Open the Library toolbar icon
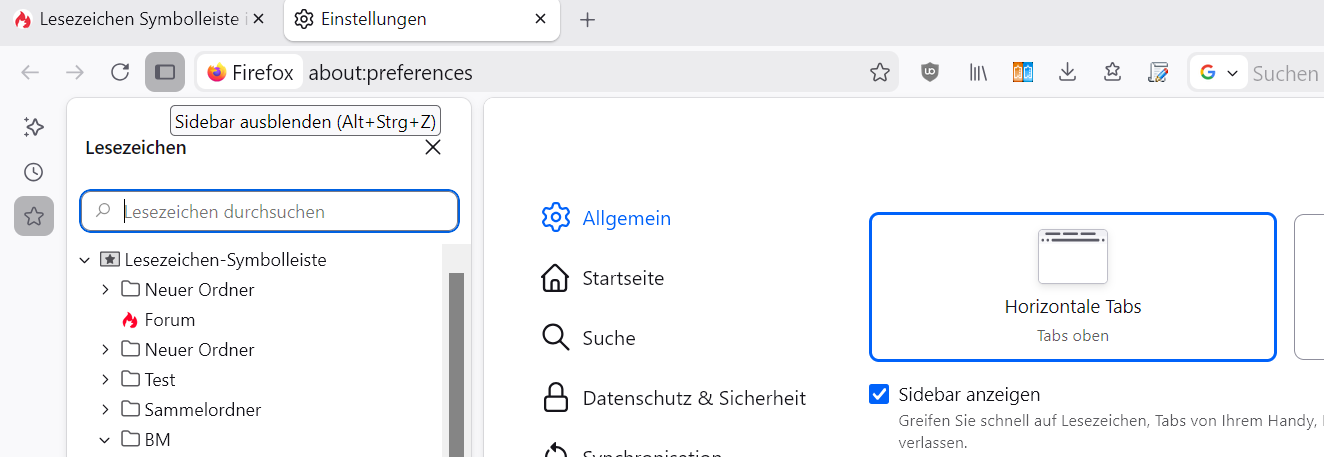1324x457 pixels. click(x=978, y=72)
